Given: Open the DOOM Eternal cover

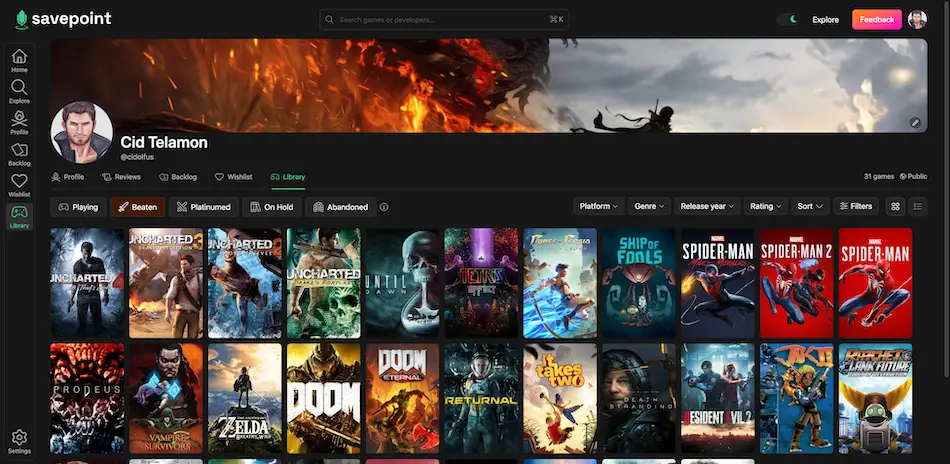Looking at the screenshot, I should [402, 399].
